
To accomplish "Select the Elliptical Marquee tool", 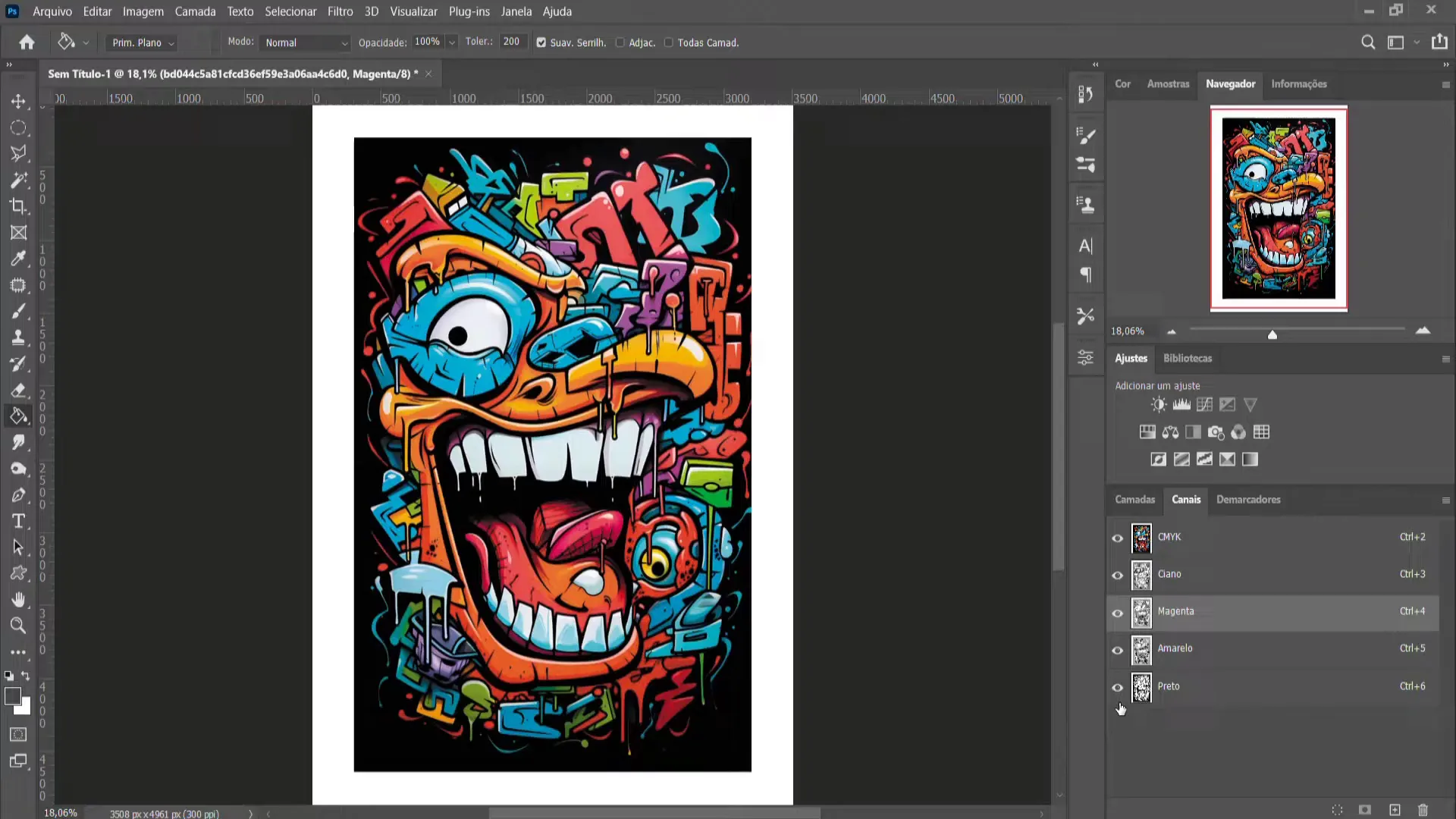I will 18,127.
